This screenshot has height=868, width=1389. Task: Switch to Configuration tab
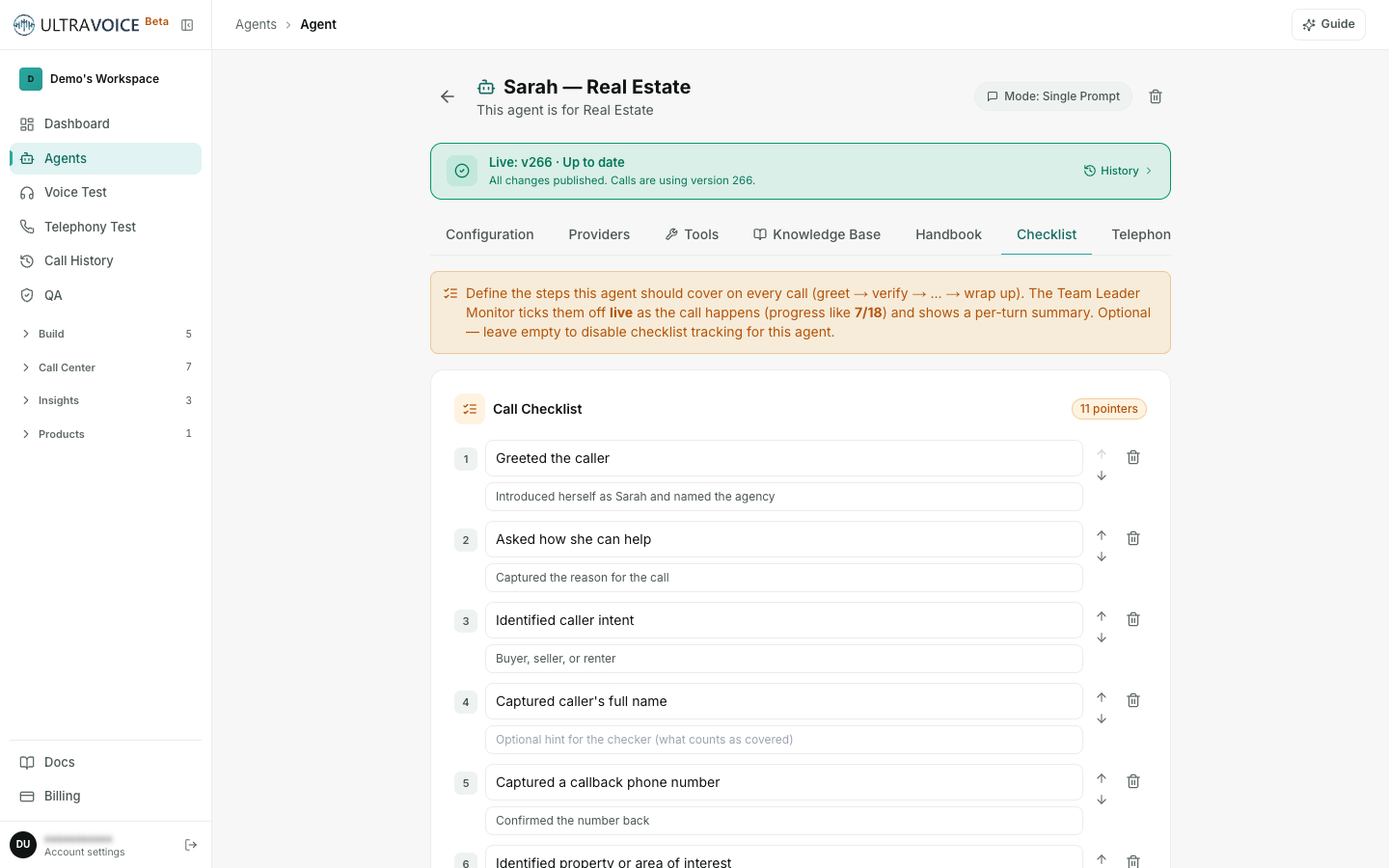(490, 234)
